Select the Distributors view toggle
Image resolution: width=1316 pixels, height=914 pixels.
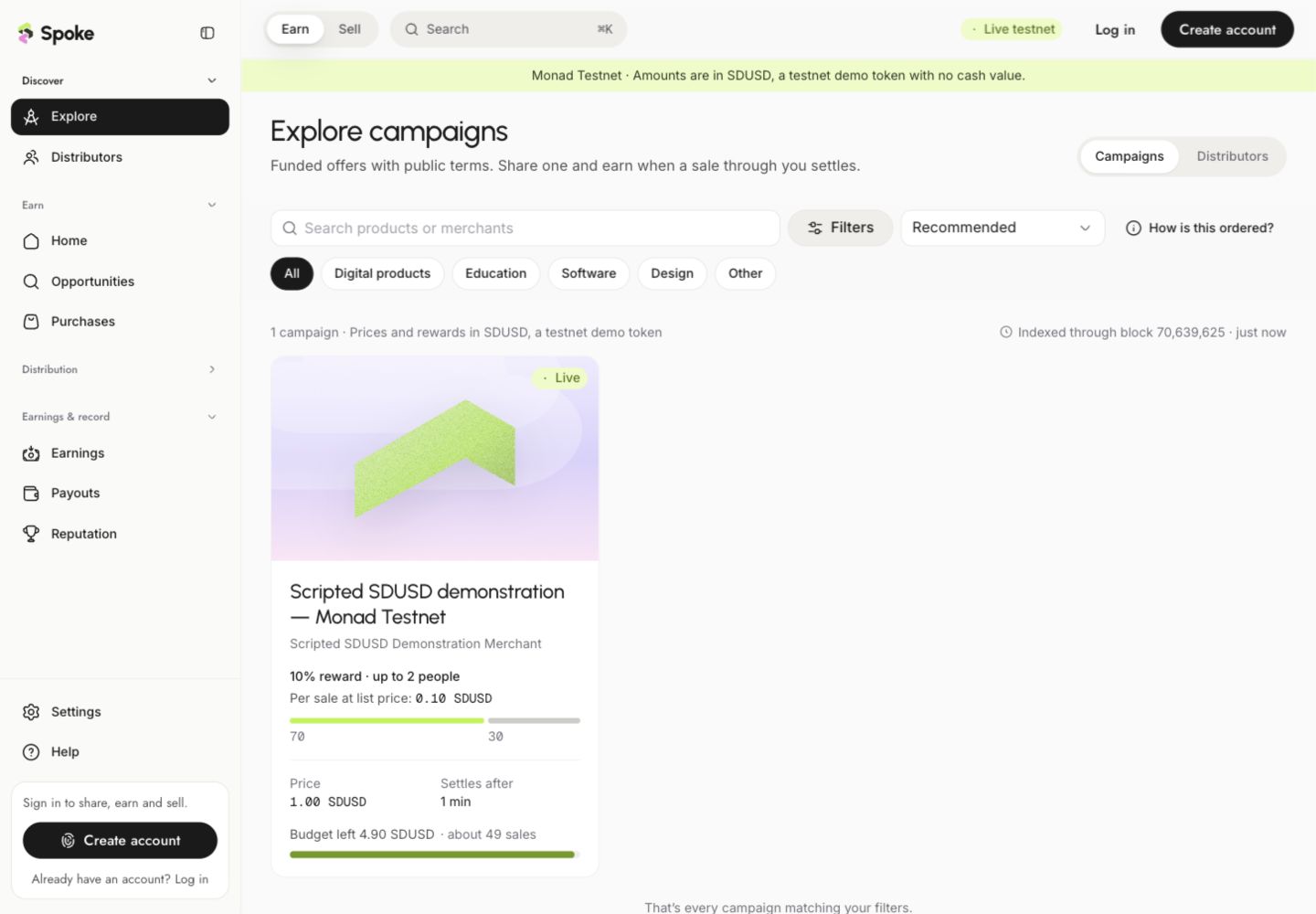pos(1233,156)
